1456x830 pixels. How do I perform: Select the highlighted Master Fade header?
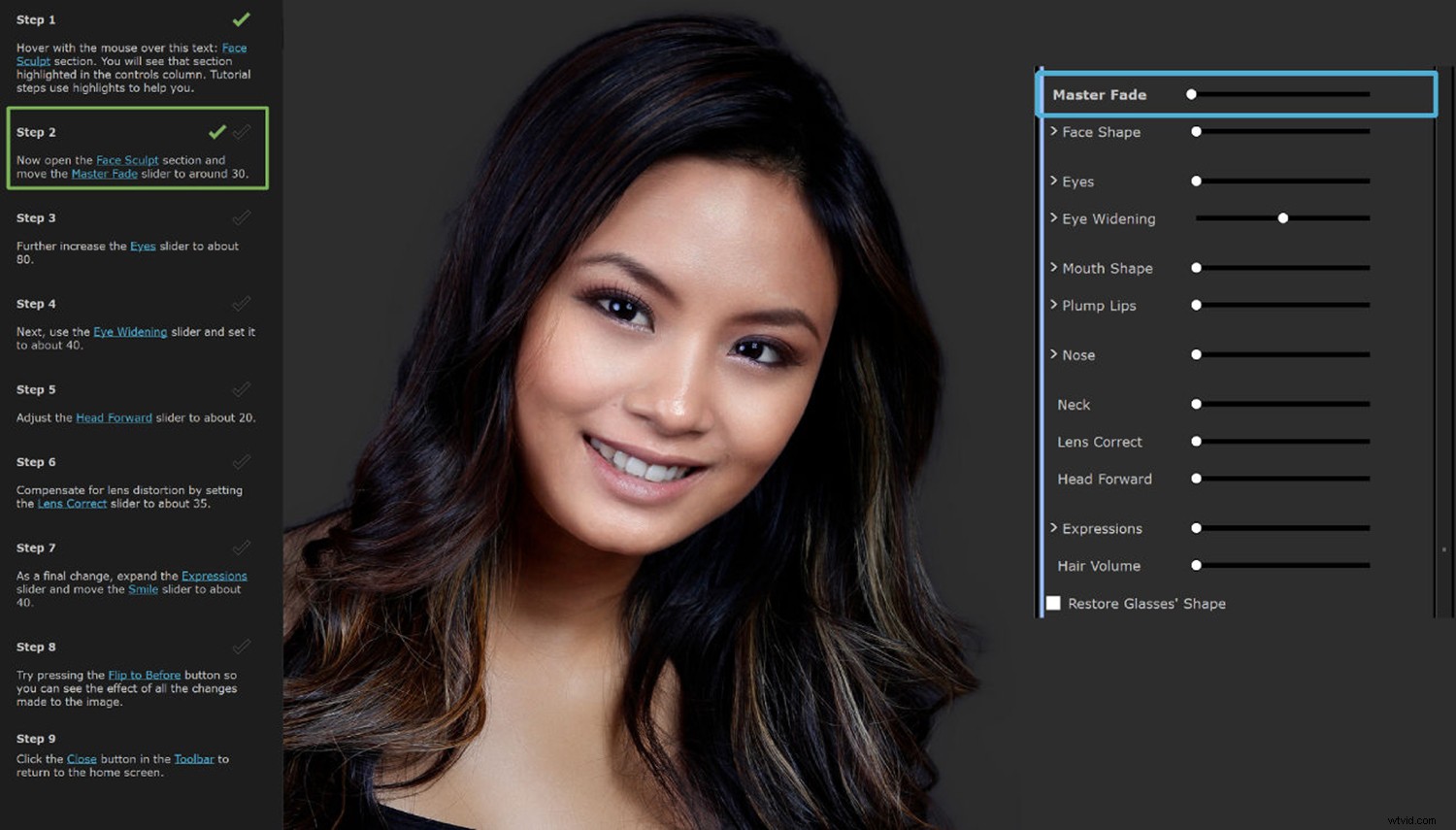click(x=1100, y=94)
